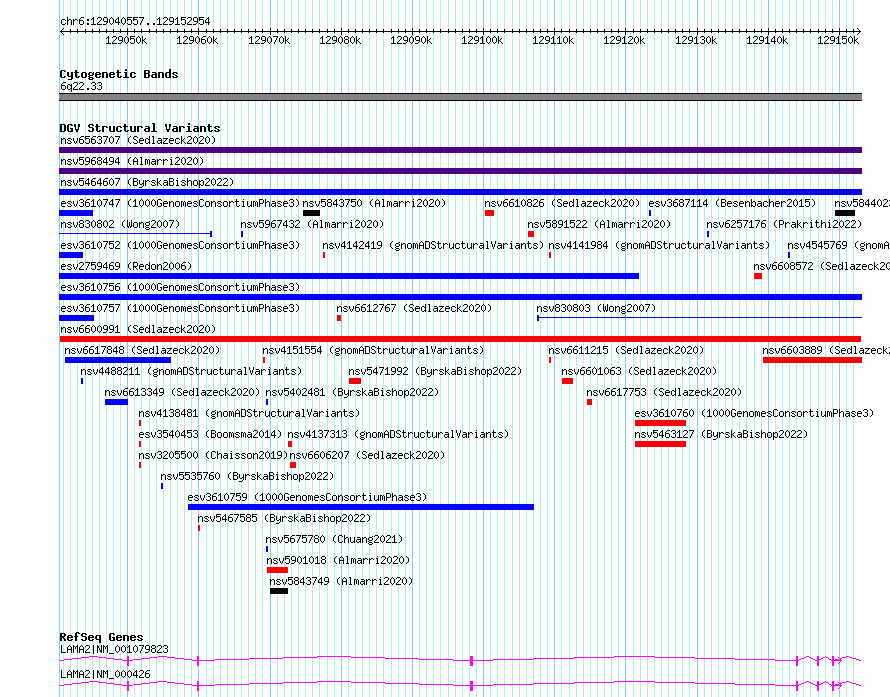Image resolution: width=890 pixels, height=697 pixels.
Task: Click esv3610747 blue variant bar
Action: tap(76, 213)
